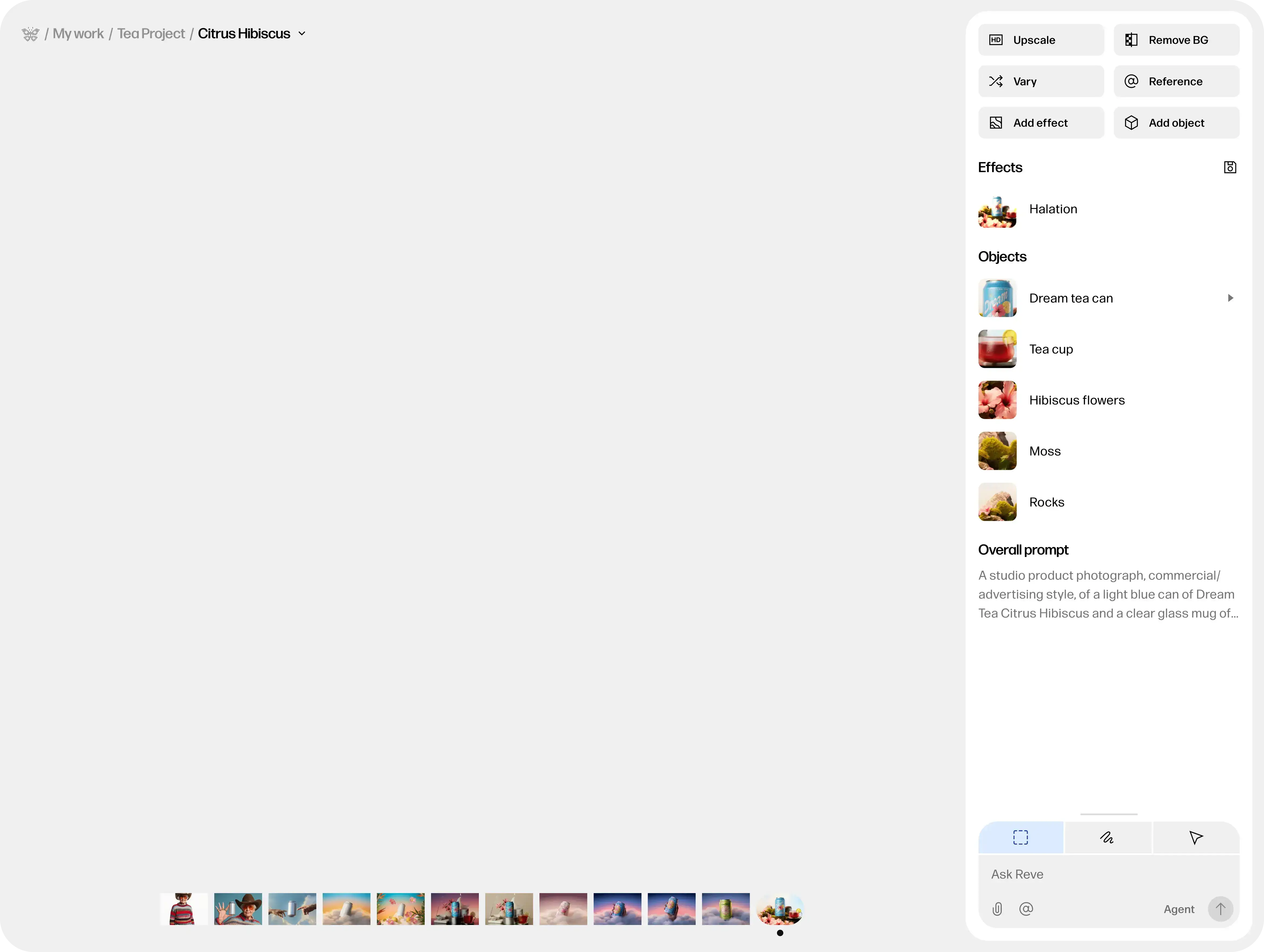
Task: Open the Citrus Hibiscus title dropdown
Action: coord(302,34)
